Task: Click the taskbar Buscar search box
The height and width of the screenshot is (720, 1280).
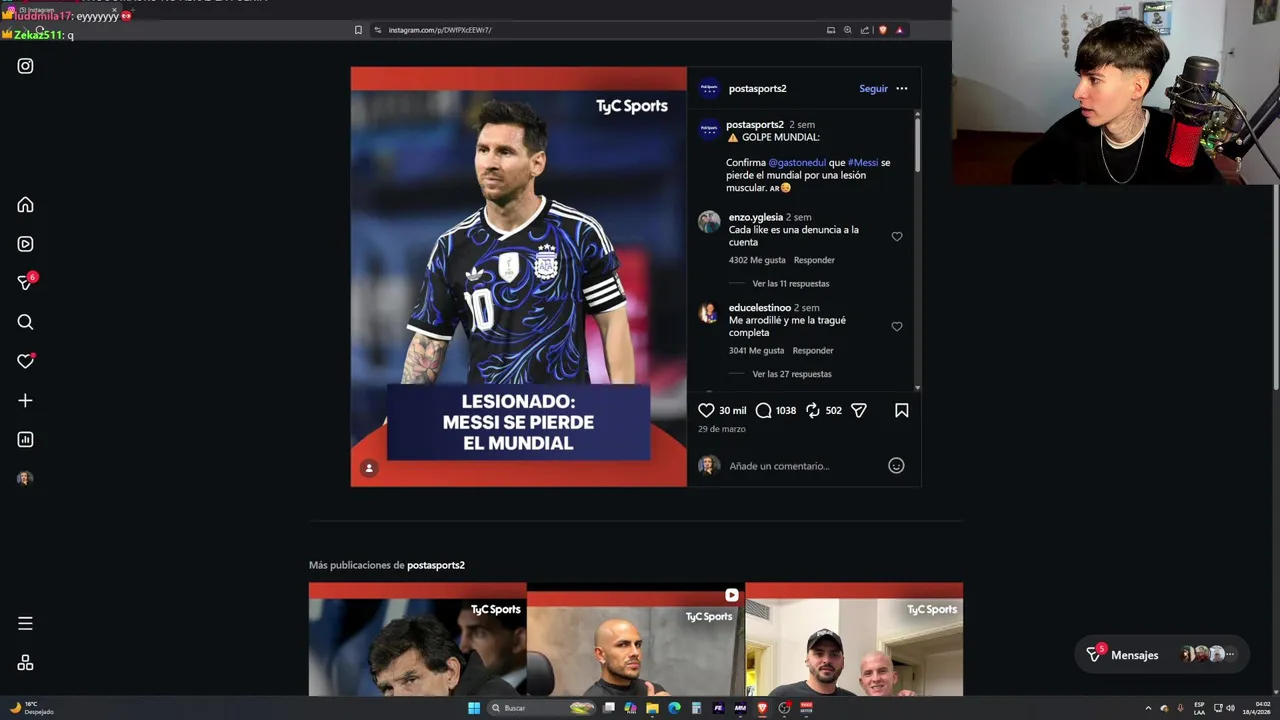Action: (x=540, y=708)
